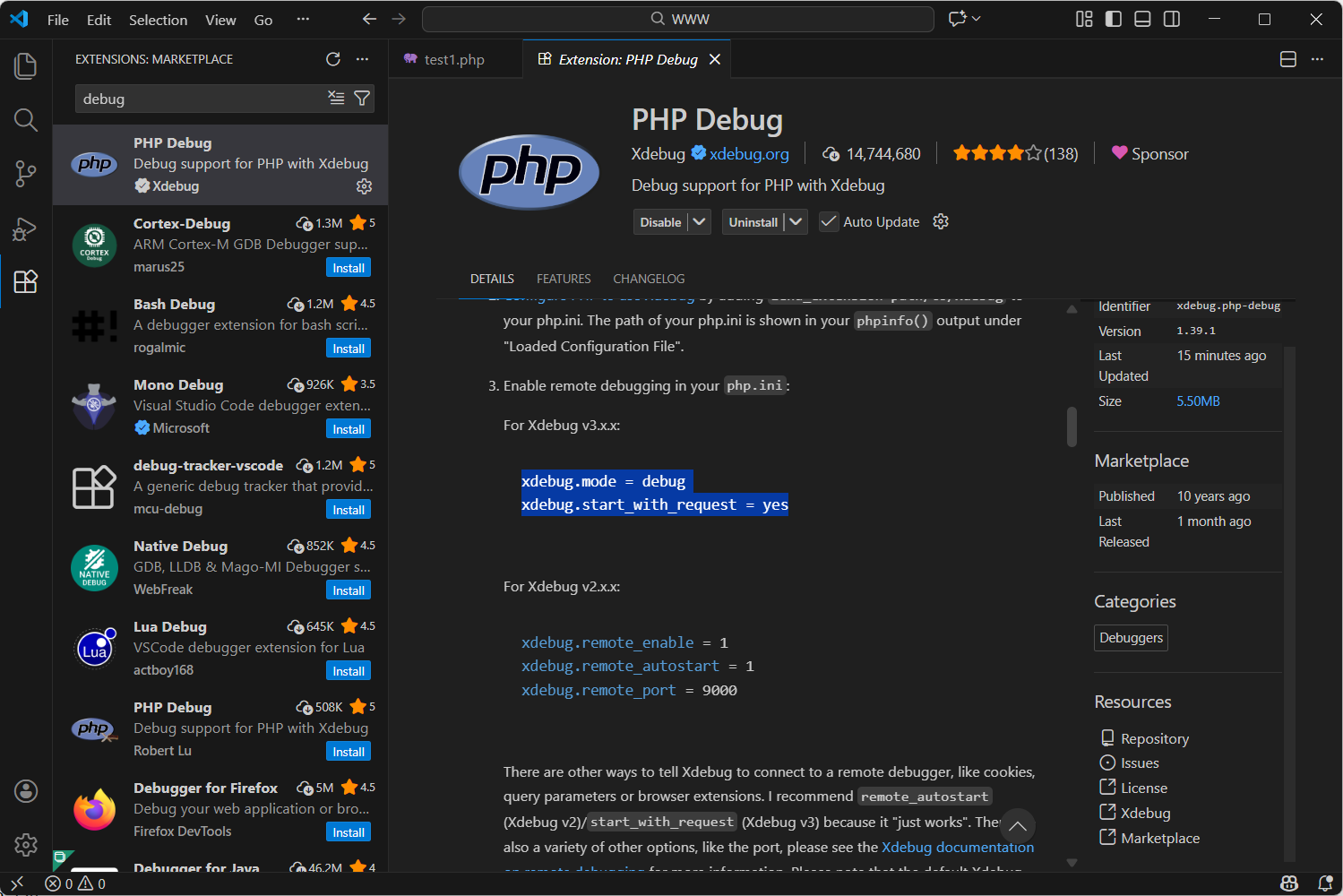This screenshot has width=1343, height=896.
Task: Open the Source Control view
Action: 26,174
